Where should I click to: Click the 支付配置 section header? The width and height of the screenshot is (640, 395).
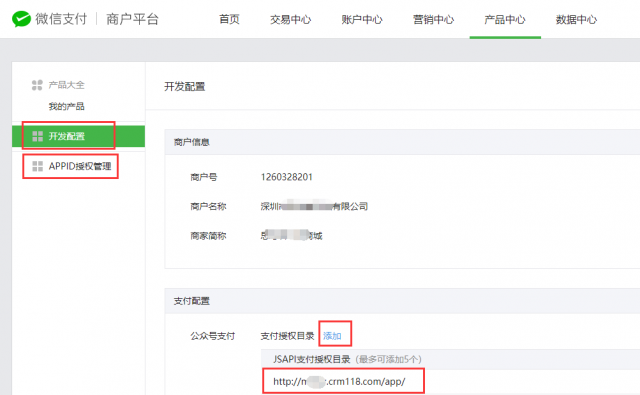(x=191, y=301)
